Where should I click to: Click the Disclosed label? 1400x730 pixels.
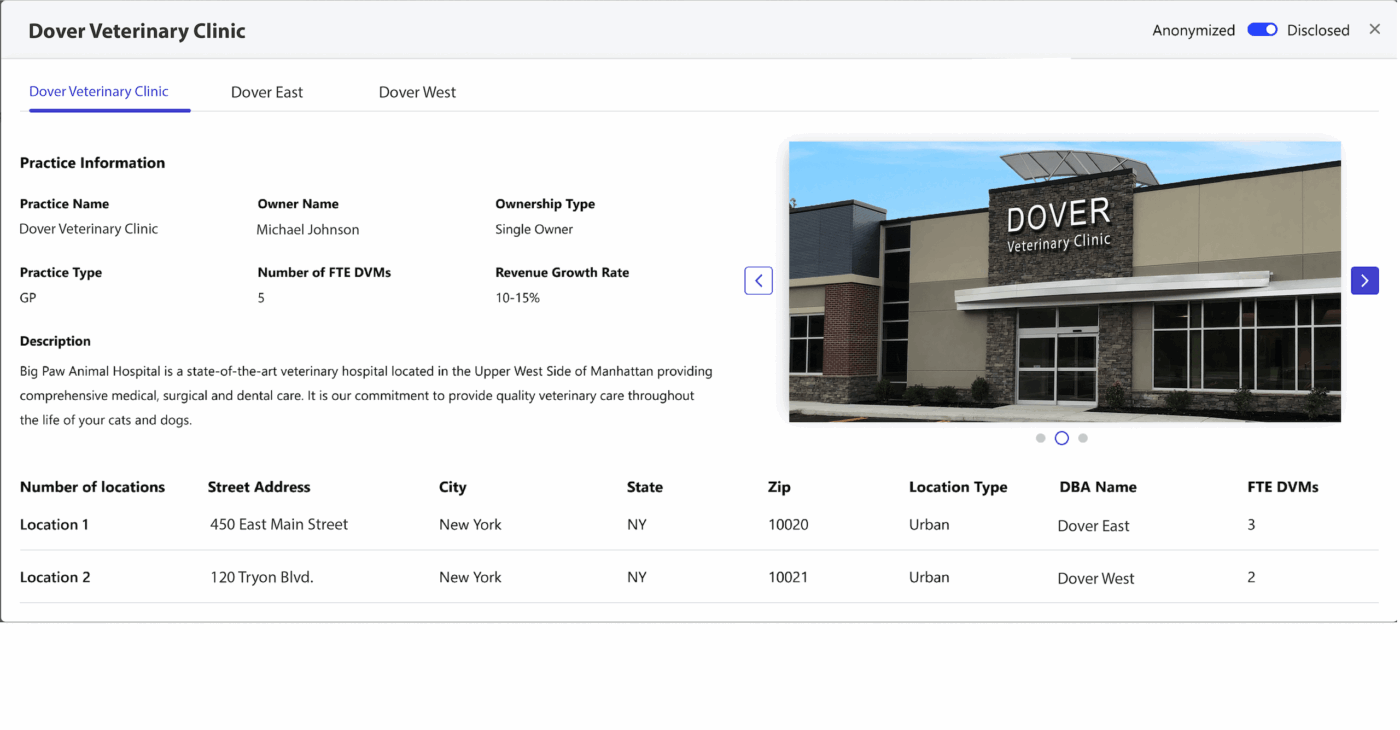click(x=1318, y=31)
